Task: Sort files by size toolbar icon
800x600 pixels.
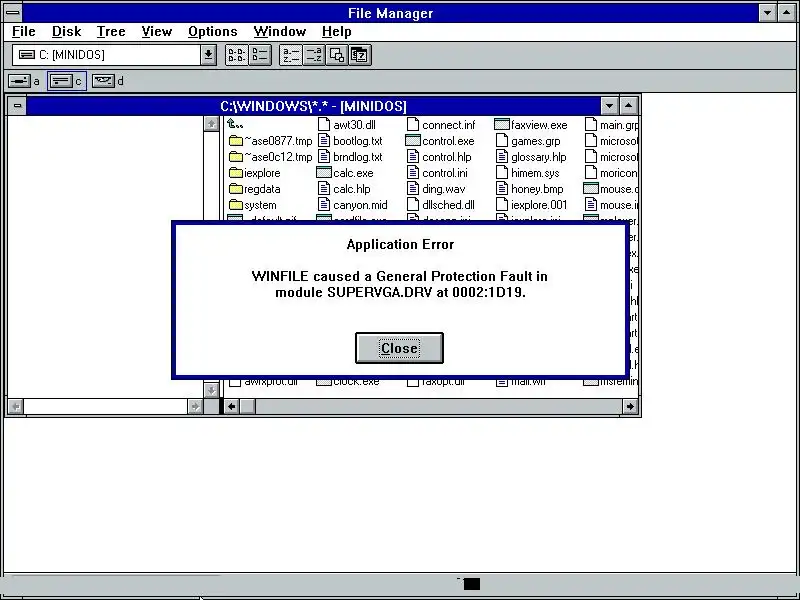Action: pyautogui.click(x=337, y=55)
